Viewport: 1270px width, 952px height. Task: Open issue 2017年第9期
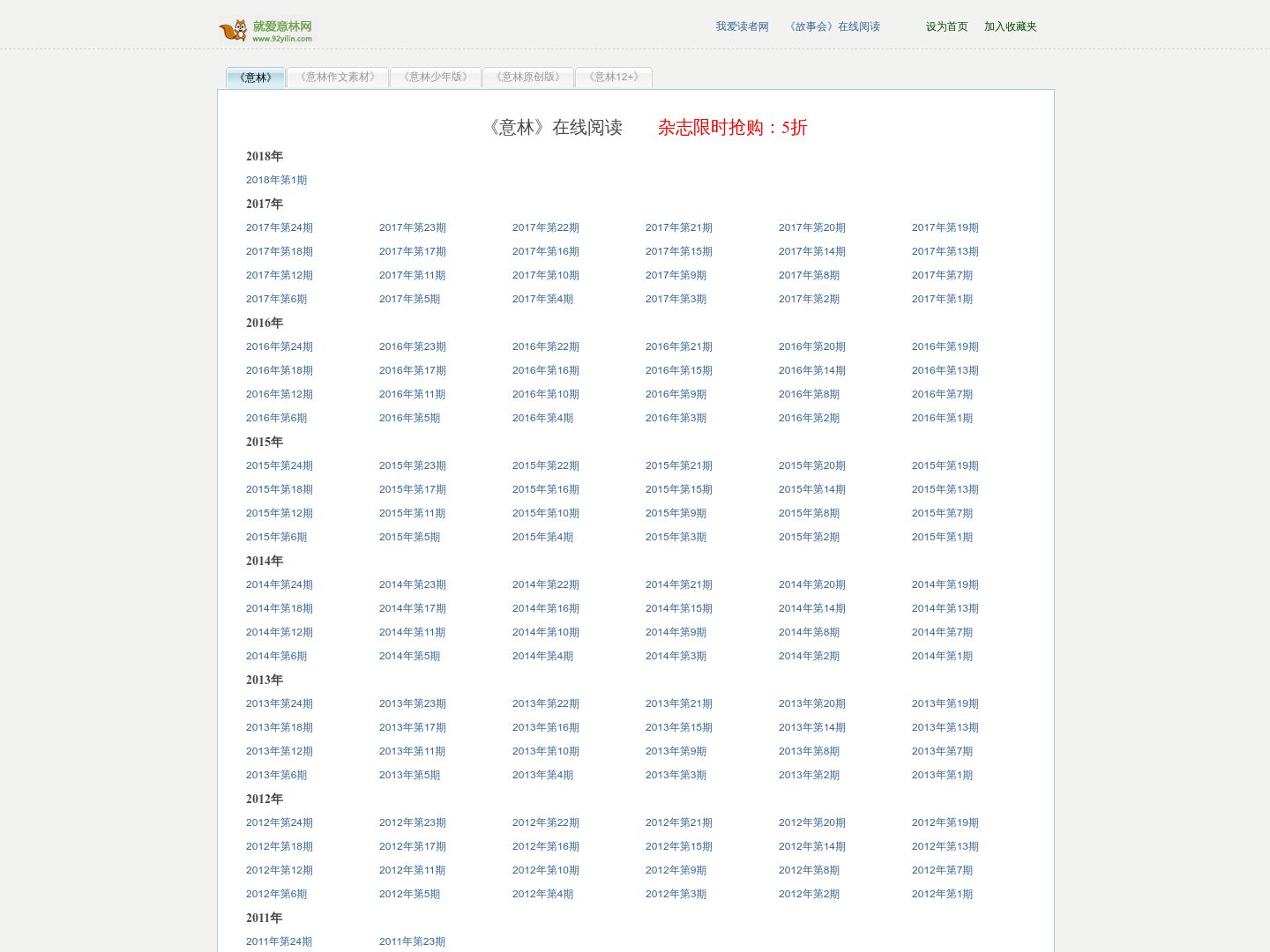(x=676, y=275)
